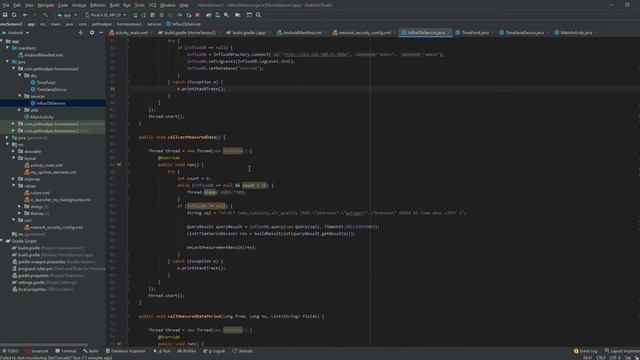Switch to the activity_main.xml editor tab
640x360 pixels.
tap(129, 33)
